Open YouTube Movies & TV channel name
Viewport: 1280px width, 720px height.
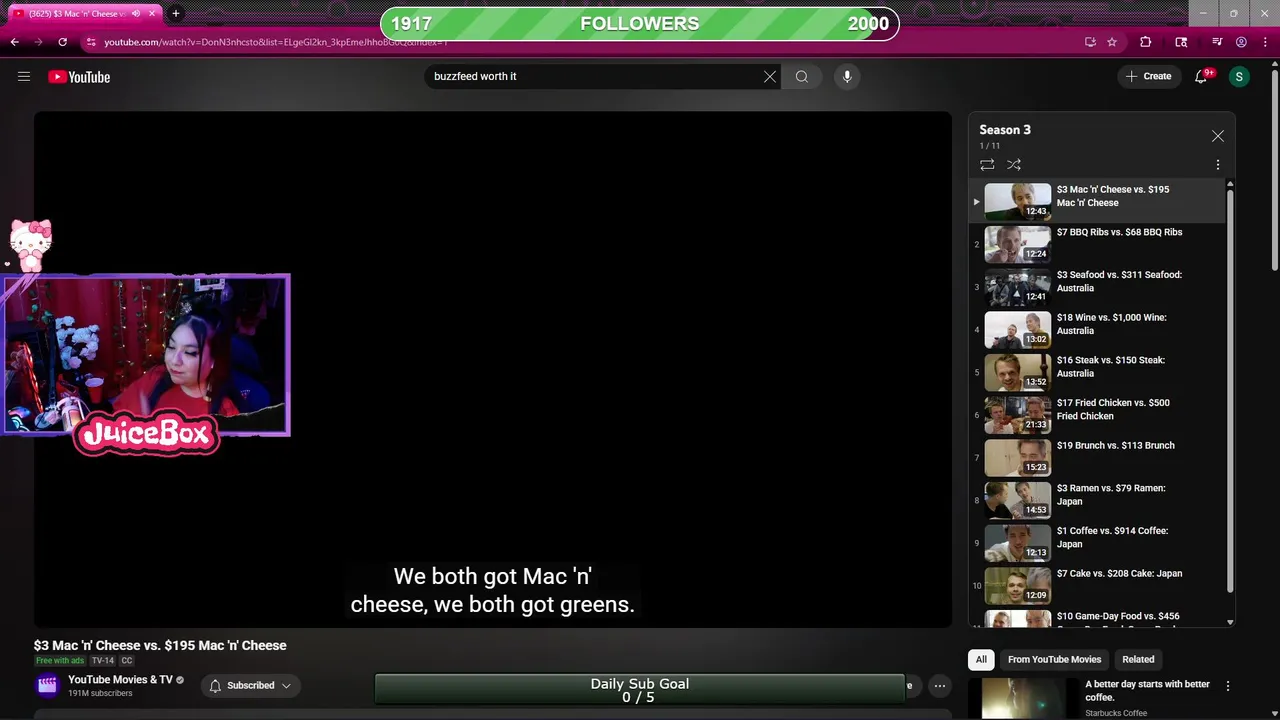pos(120,680)
